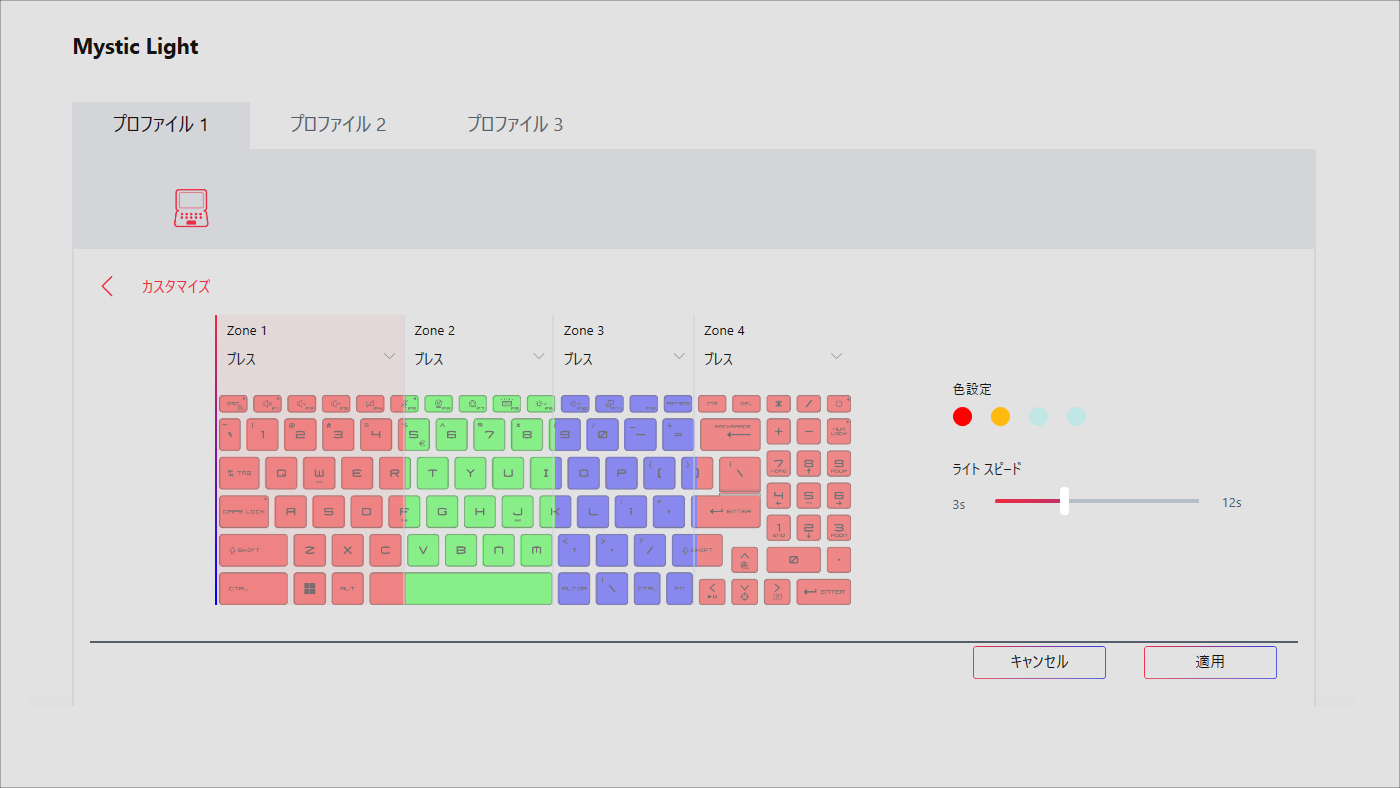Pick the orange color swatch
This screenshot has width=1400, height=788.
click(x=1000, y=417)
